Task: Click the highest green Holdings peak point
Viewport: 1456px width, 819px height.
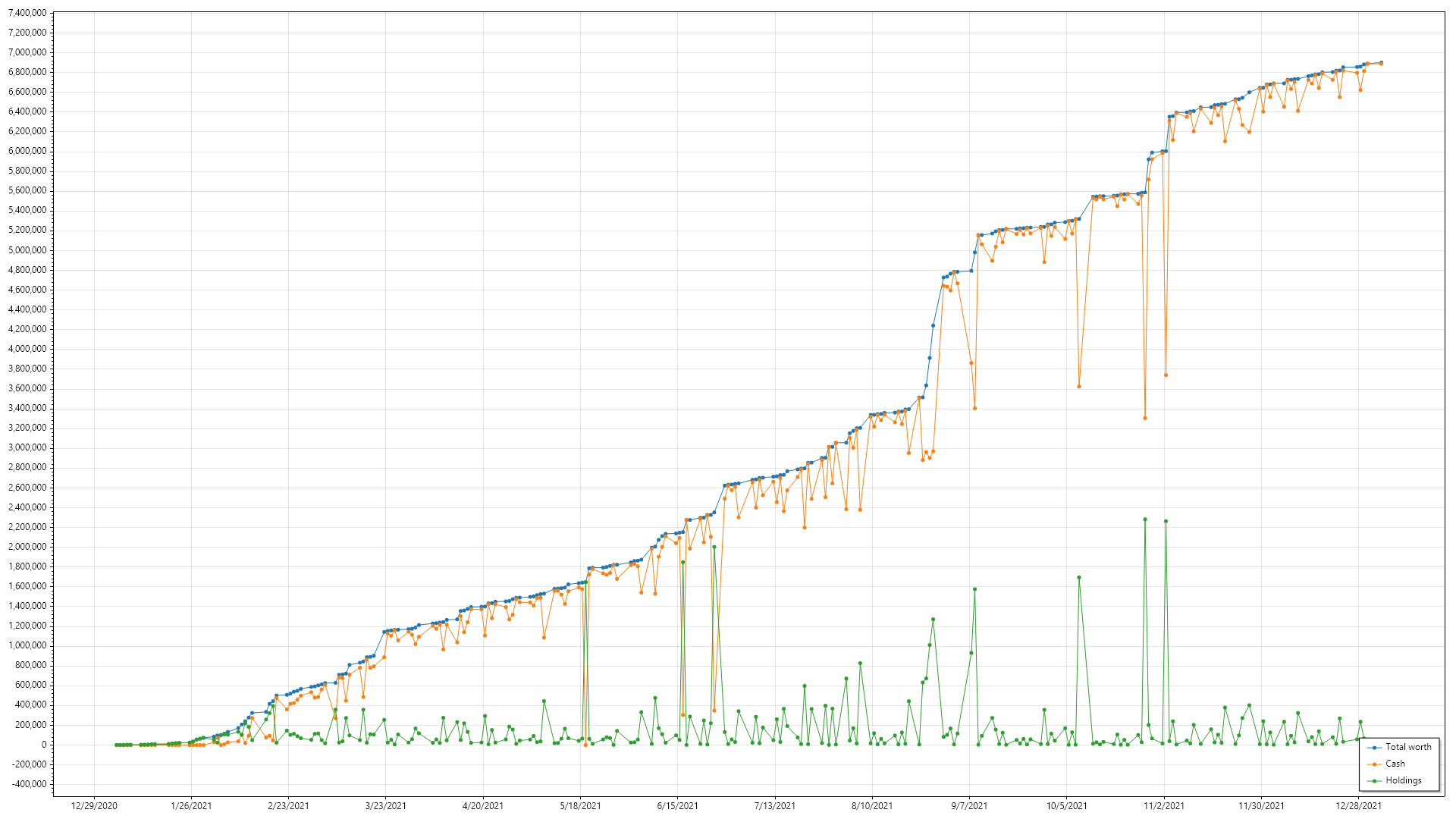Action: tap(1145, 519)
